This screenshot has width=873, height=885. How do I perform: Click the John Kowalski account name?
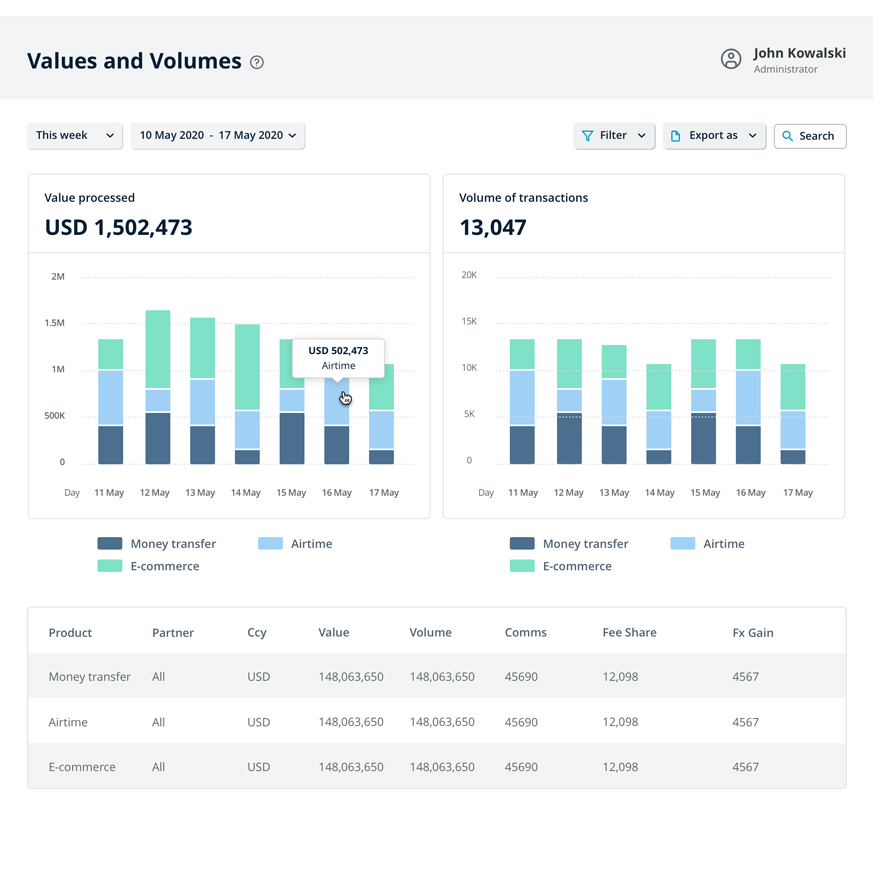[x=799, y=53]
